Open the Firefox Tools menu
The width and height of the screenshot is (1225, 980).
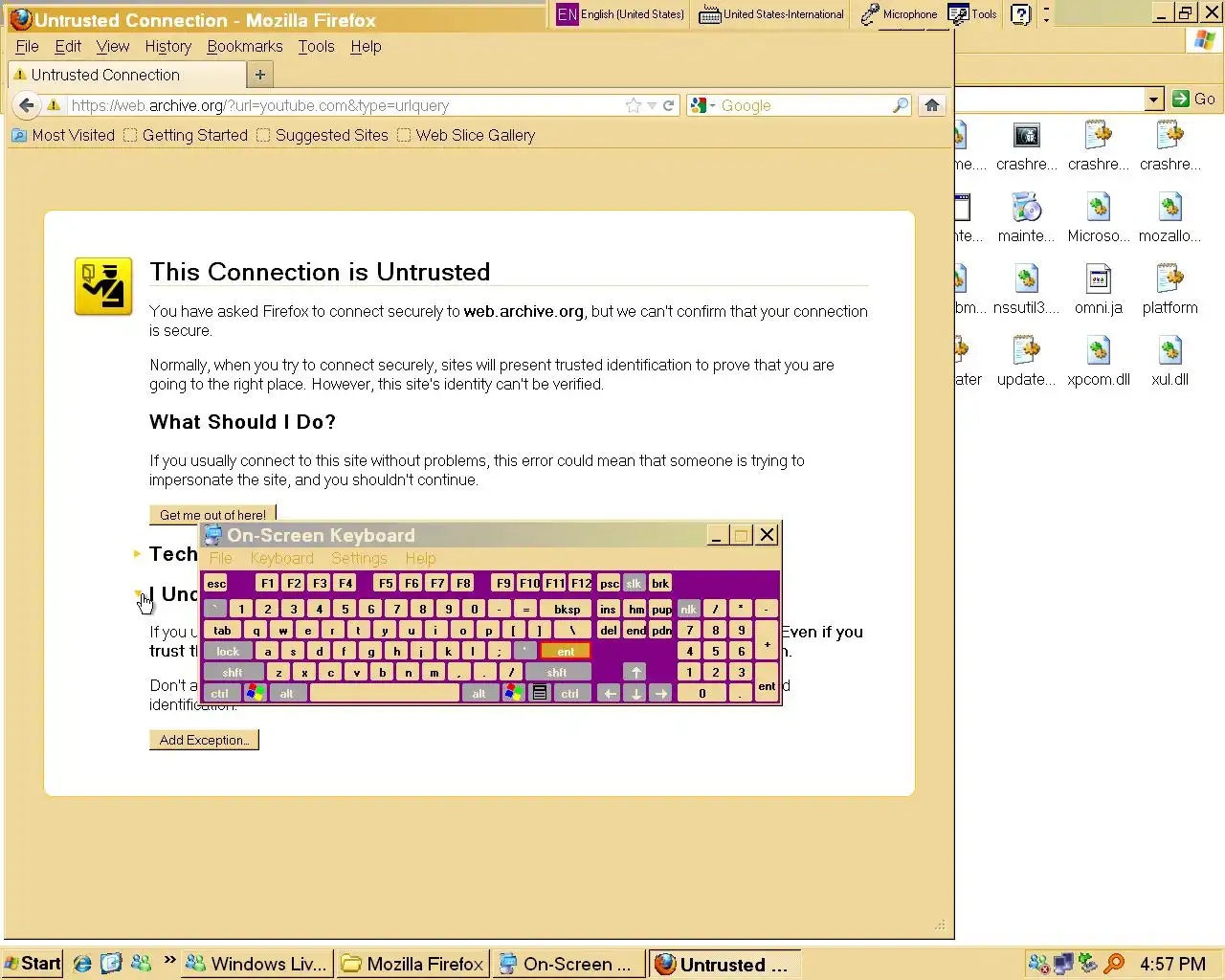tap(316, 46)
